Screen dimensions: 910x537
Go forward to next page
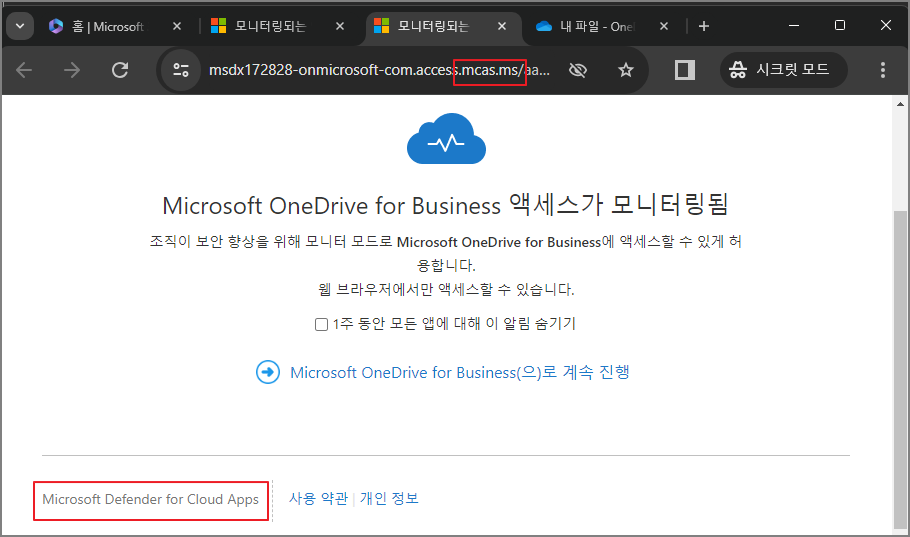point(72,70)
